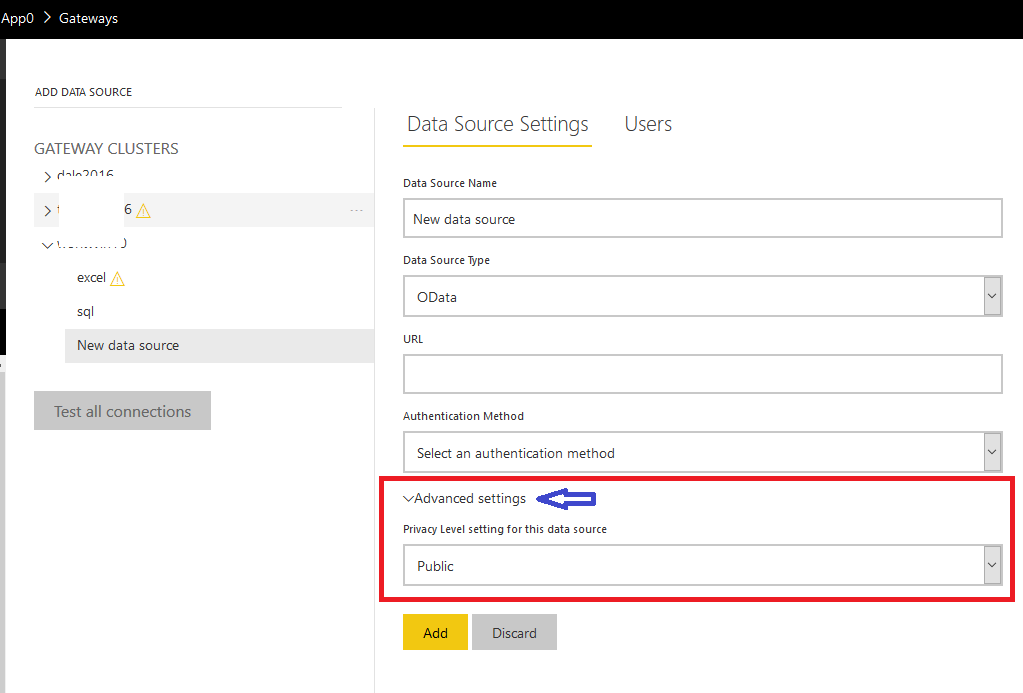
Task: Click the yellow Add button
Action: [435, 633]
